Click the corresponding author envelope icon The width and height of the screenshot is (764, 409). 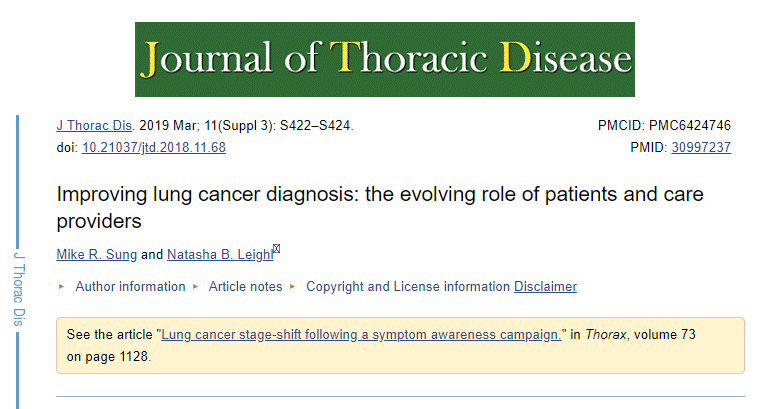[x=277, y=249]
